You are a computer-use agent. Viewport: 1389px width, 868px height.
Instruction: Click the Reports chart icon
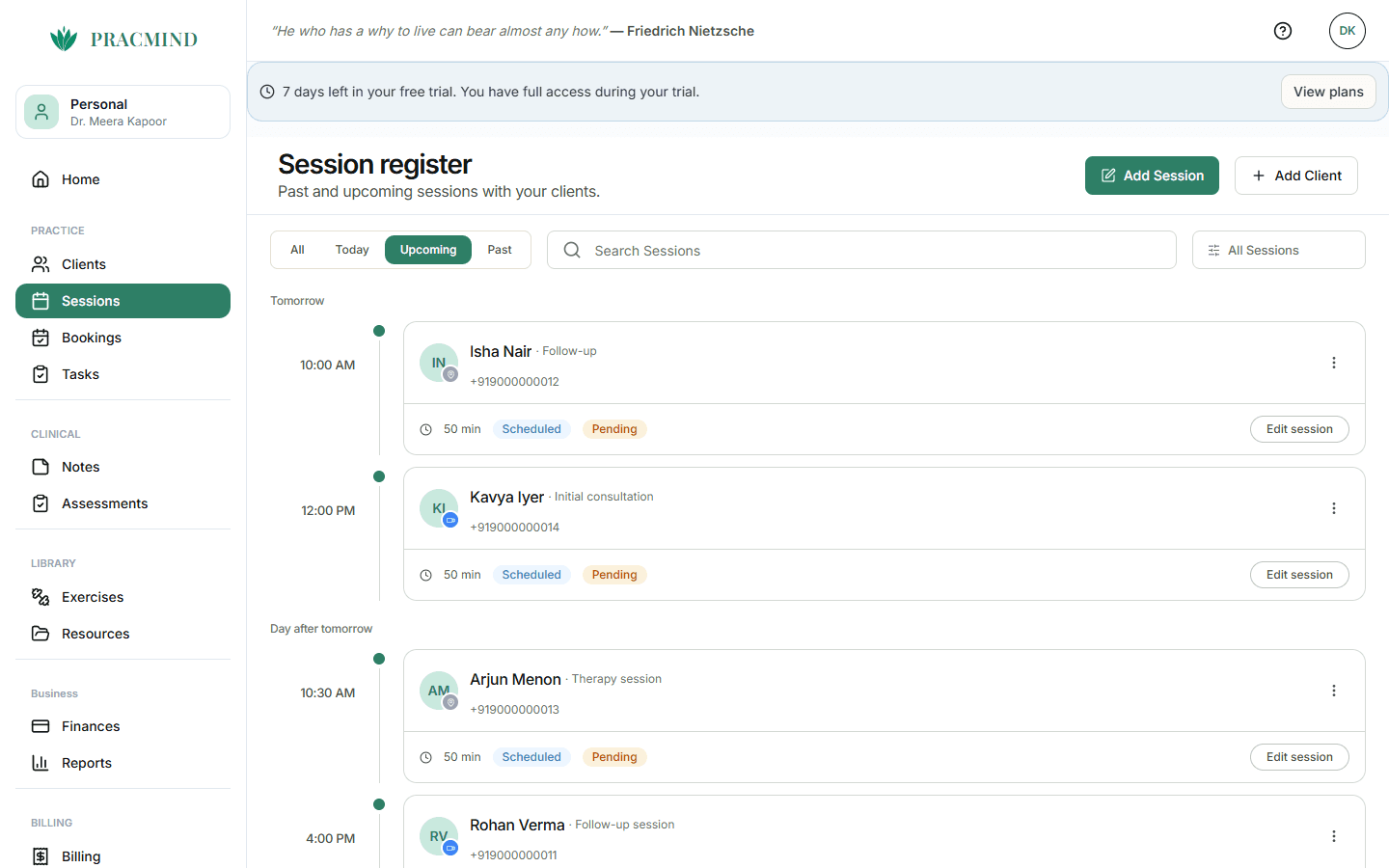[41, 763]
